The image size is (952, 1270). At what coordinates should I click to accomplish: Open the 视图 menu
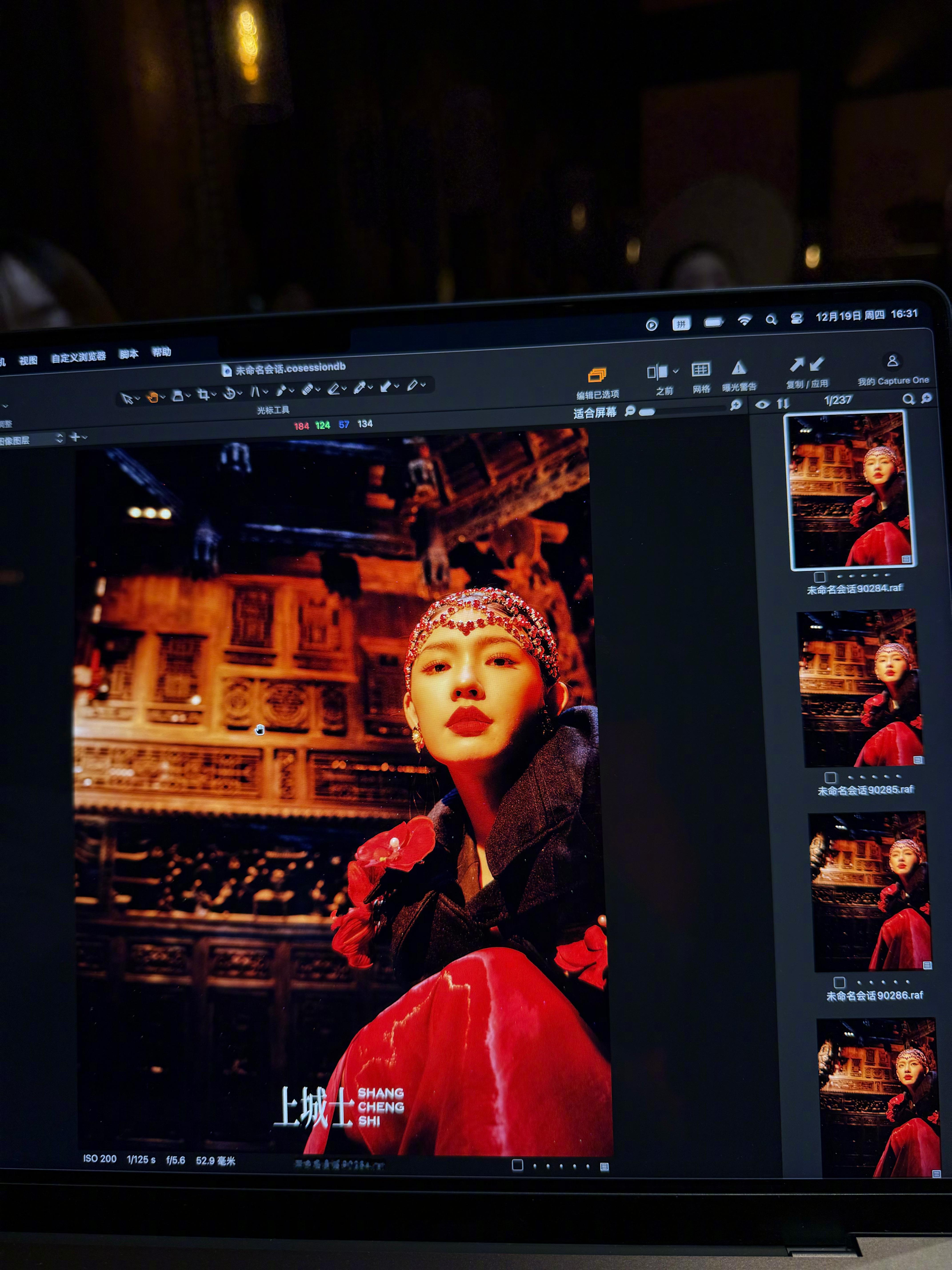tap(28, 361)
